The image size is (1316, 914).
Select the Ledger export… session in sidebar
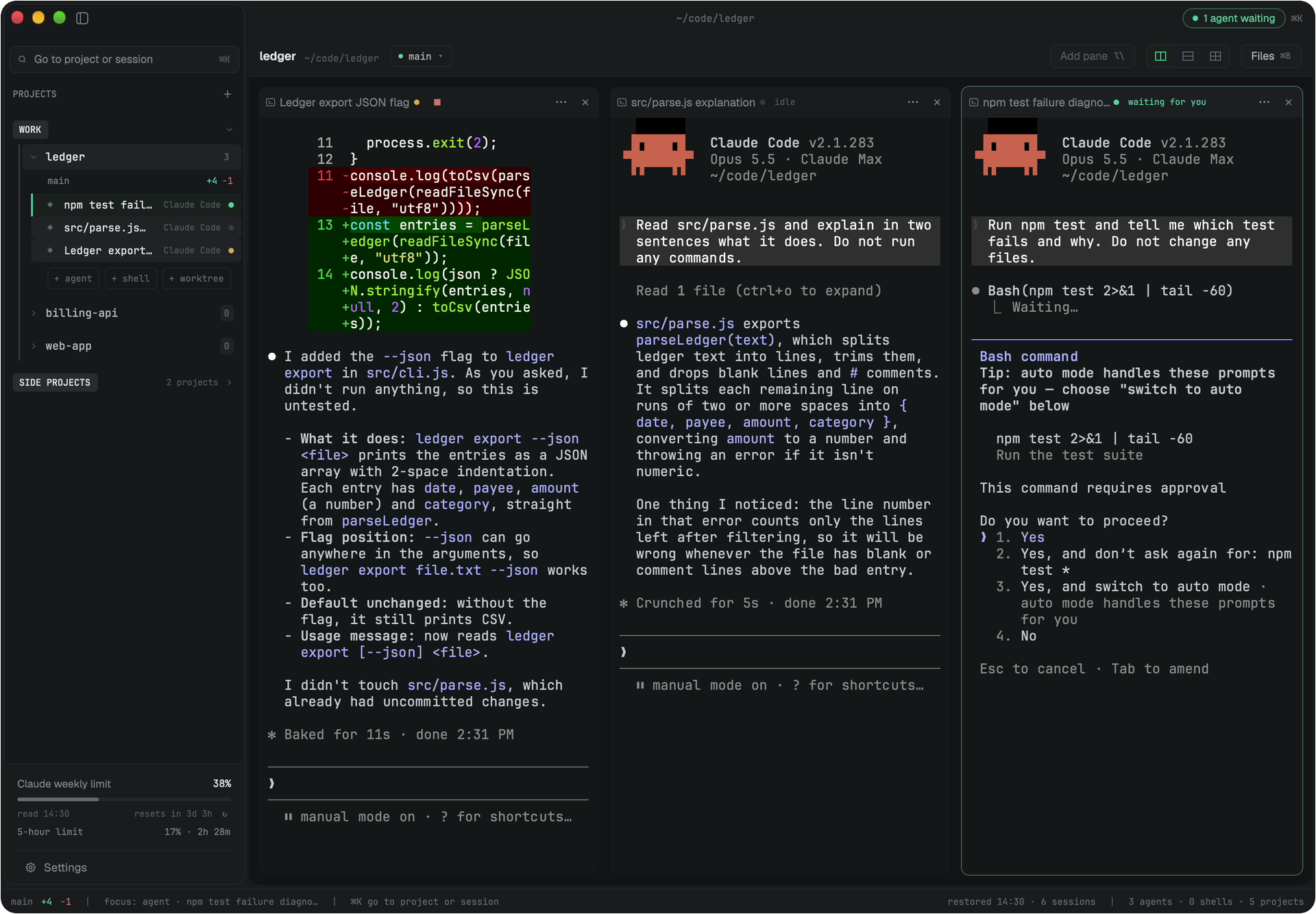pos(136,251)
